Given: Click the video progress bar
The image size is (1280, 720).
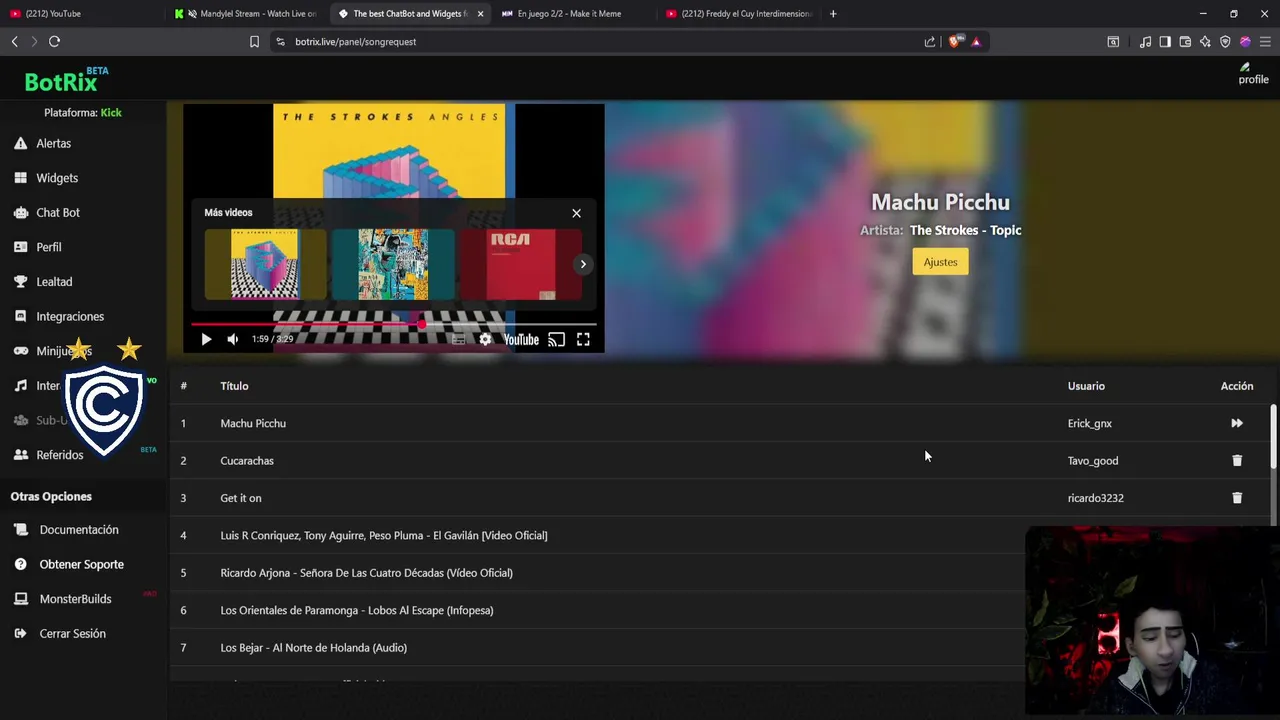Looking at the screenshot, I should [x=394, y=325].
